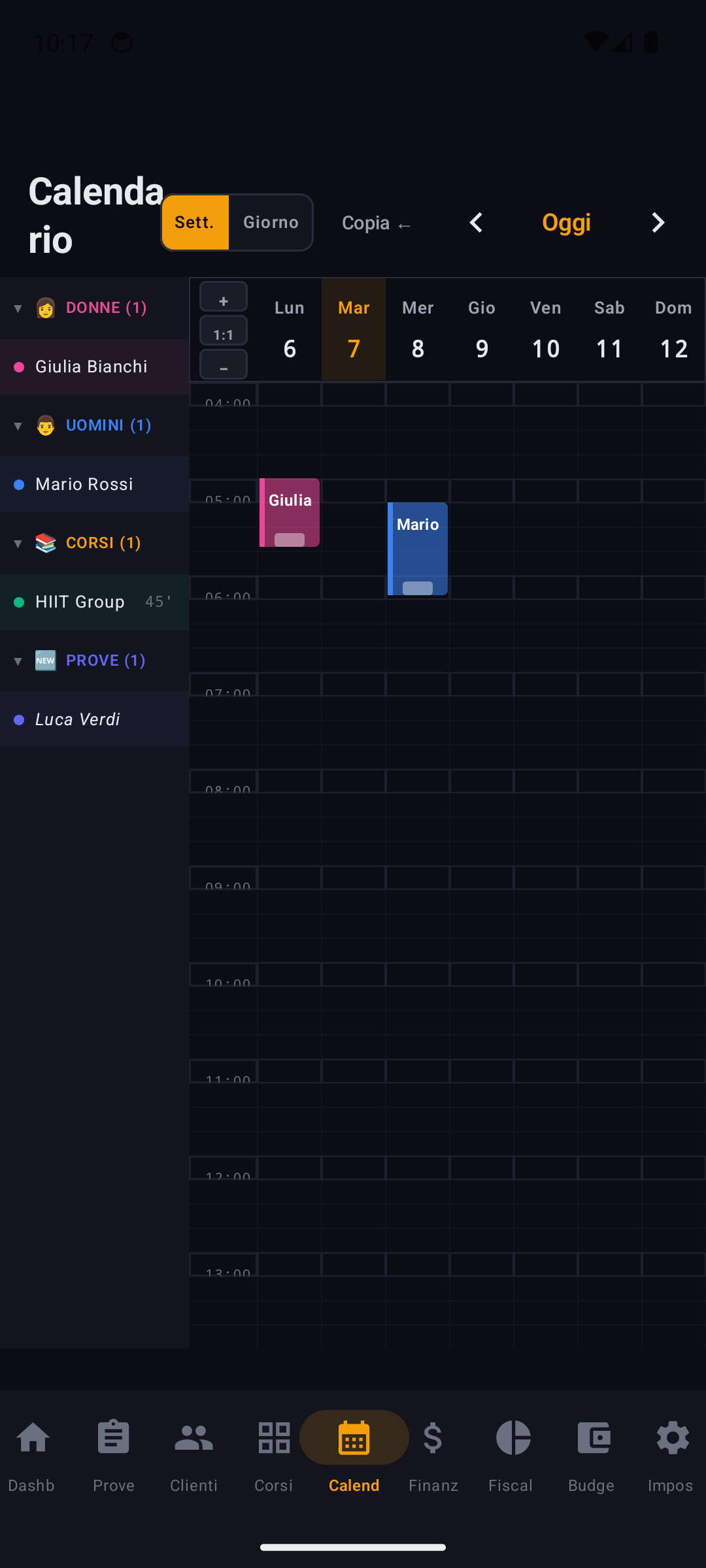Click the Calendario page title
The width and height of the screenshot is (706, 1568).
pos(95,216)
